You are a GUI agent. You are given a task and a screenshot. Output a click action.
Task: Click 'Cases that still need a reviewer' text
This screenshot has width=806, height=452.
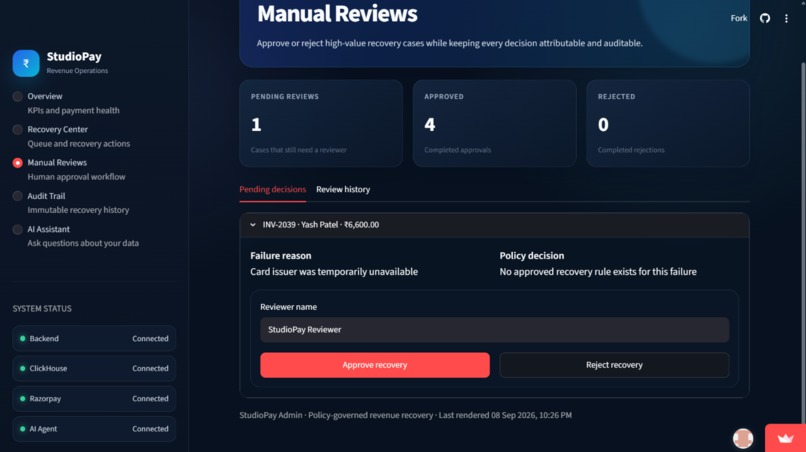pyautogui.click(x=299, y=150)
